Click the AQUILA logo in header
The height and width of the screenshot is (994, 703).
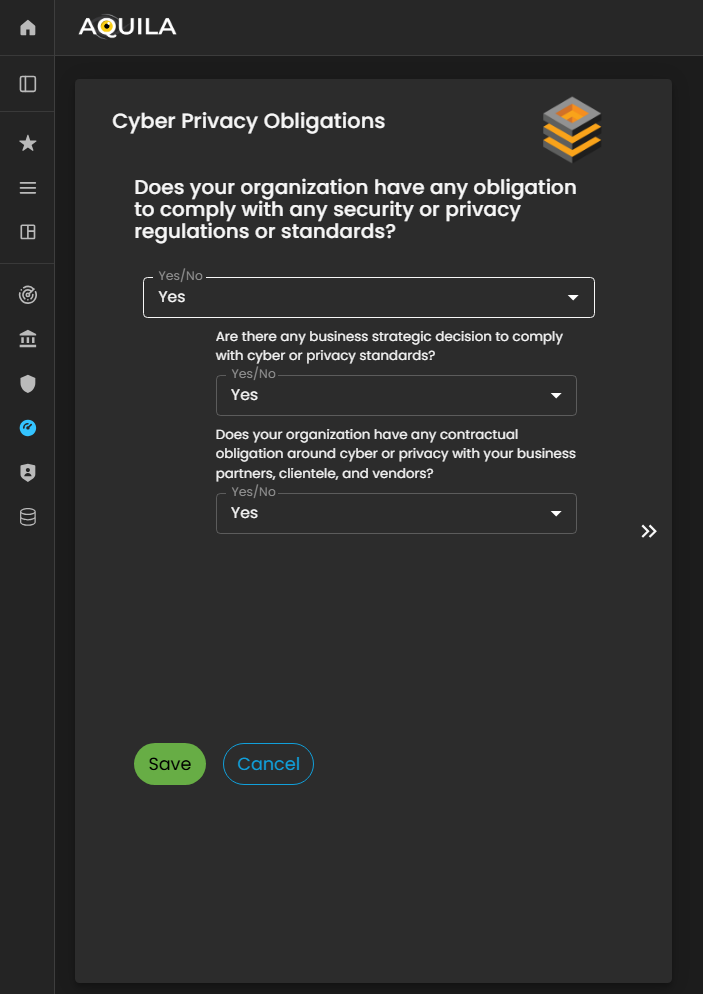coord(127,27)
